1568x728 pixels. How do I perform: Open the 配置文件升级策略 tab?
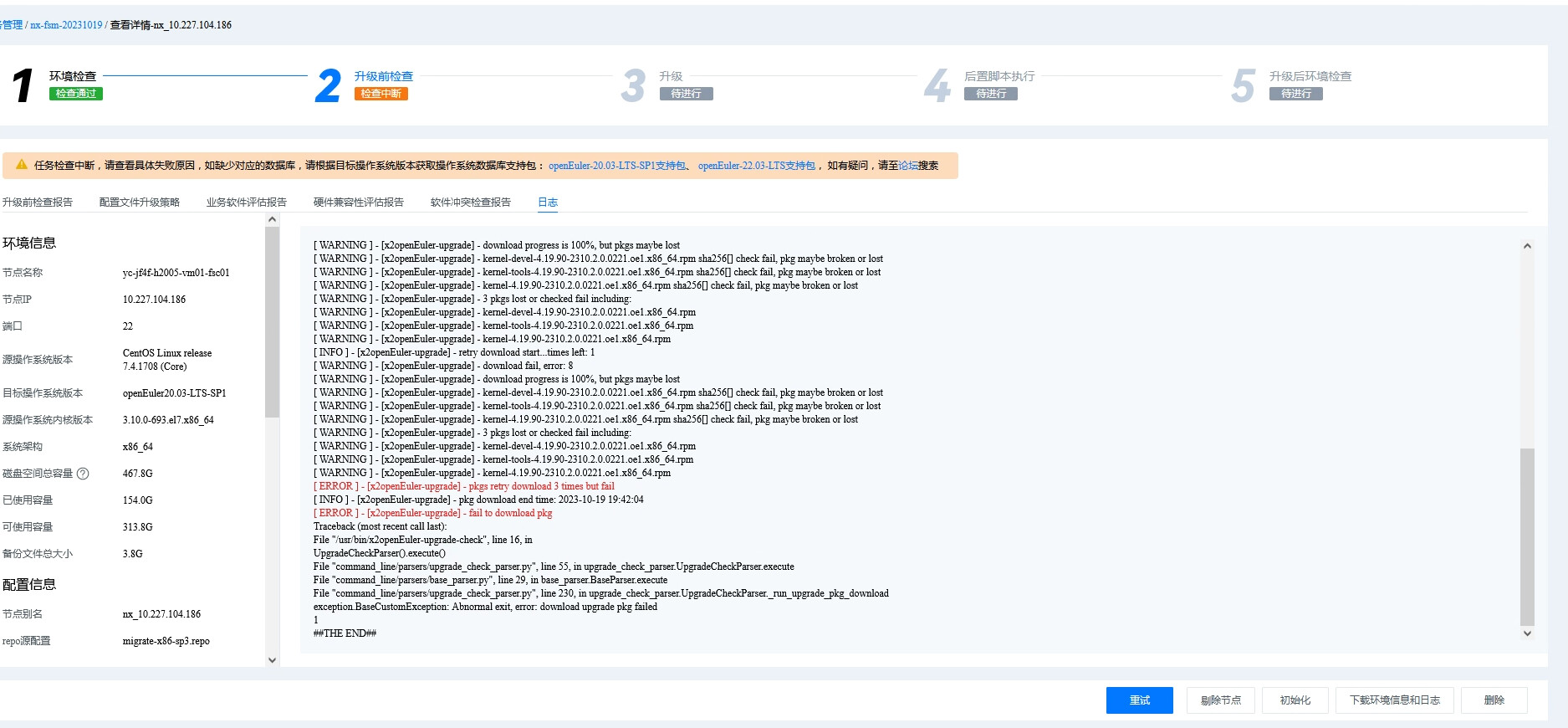point(140,203)
